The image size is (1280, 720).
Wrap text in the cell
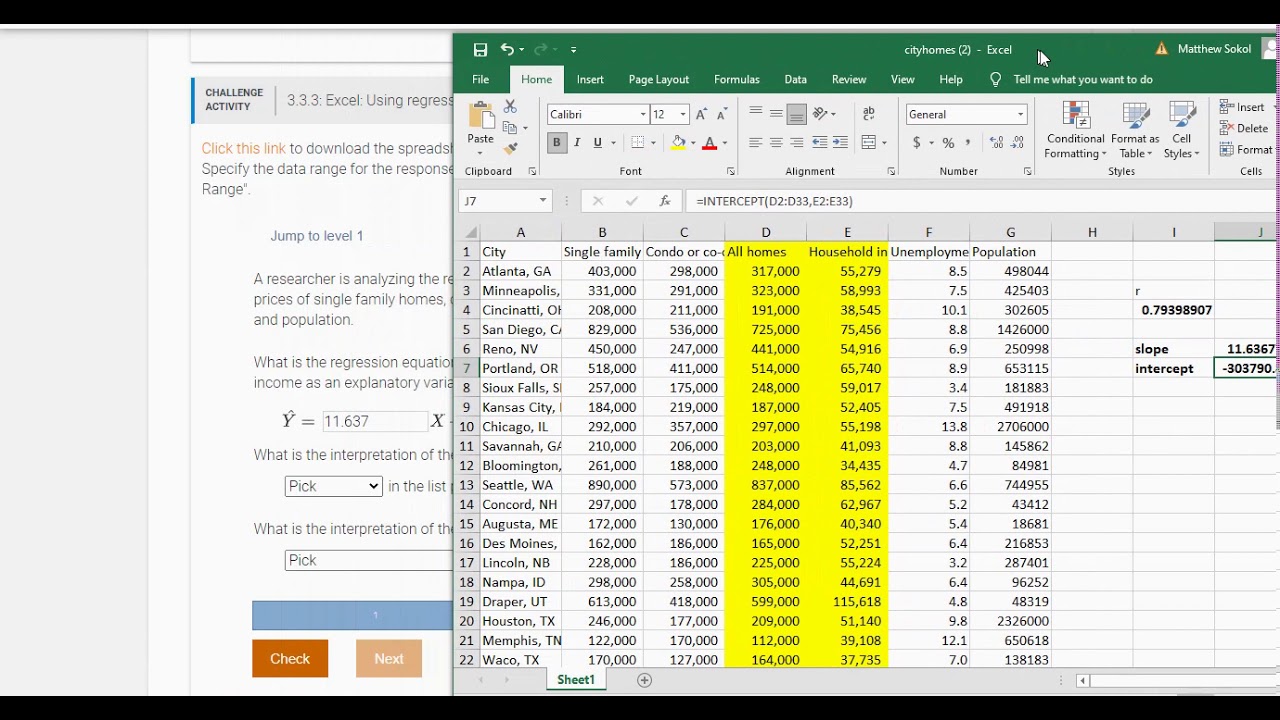pyautogui.click(x=869, y=114)
